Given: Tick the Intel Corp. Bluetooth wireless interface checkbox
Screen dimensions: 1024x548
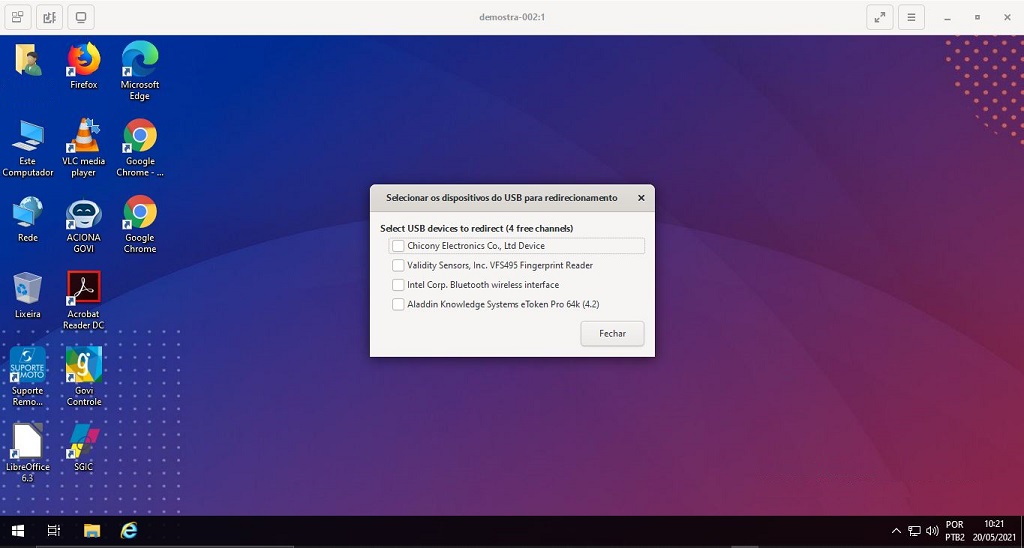Looking at the screenshot, I should click(x=398, y=285).
